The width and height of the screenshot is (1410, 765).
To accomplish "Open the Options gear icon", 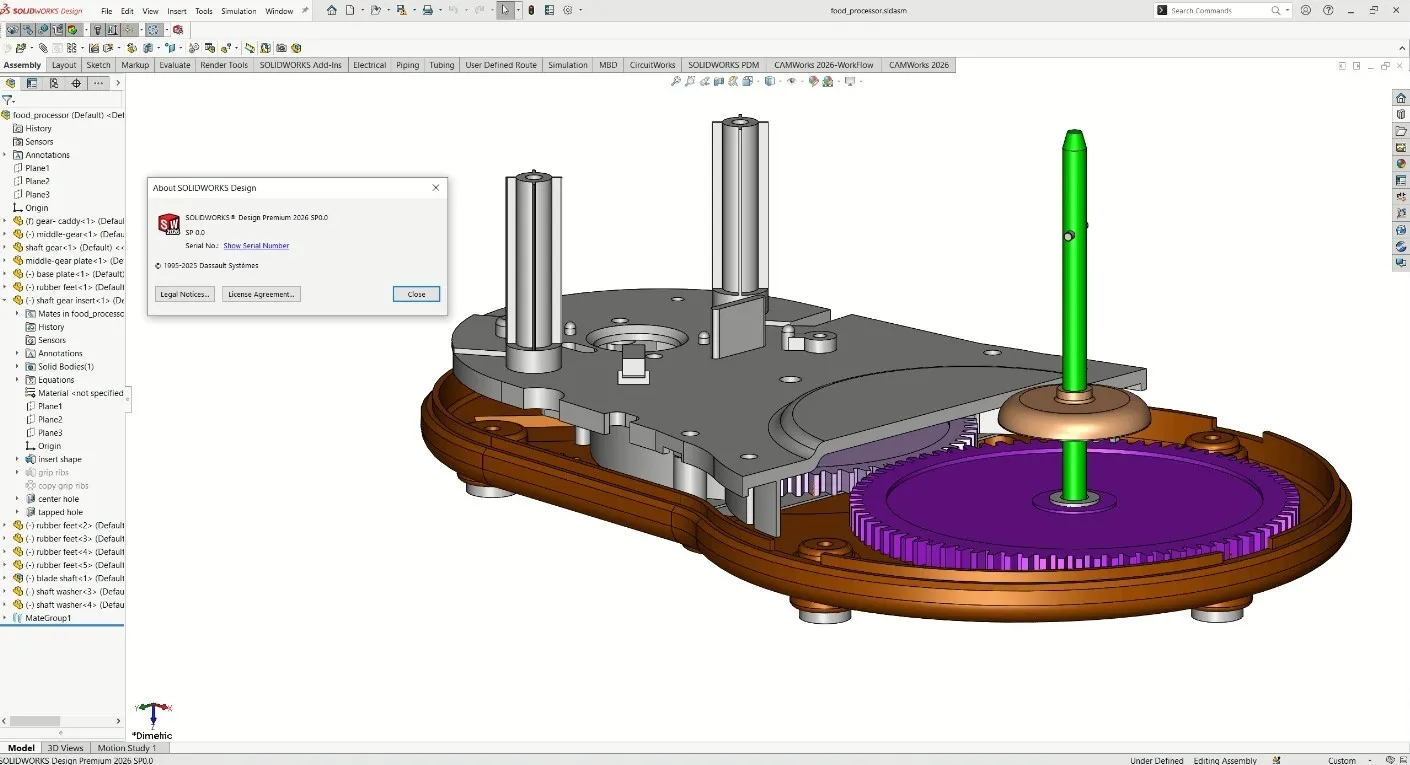I will click(568, 10).
